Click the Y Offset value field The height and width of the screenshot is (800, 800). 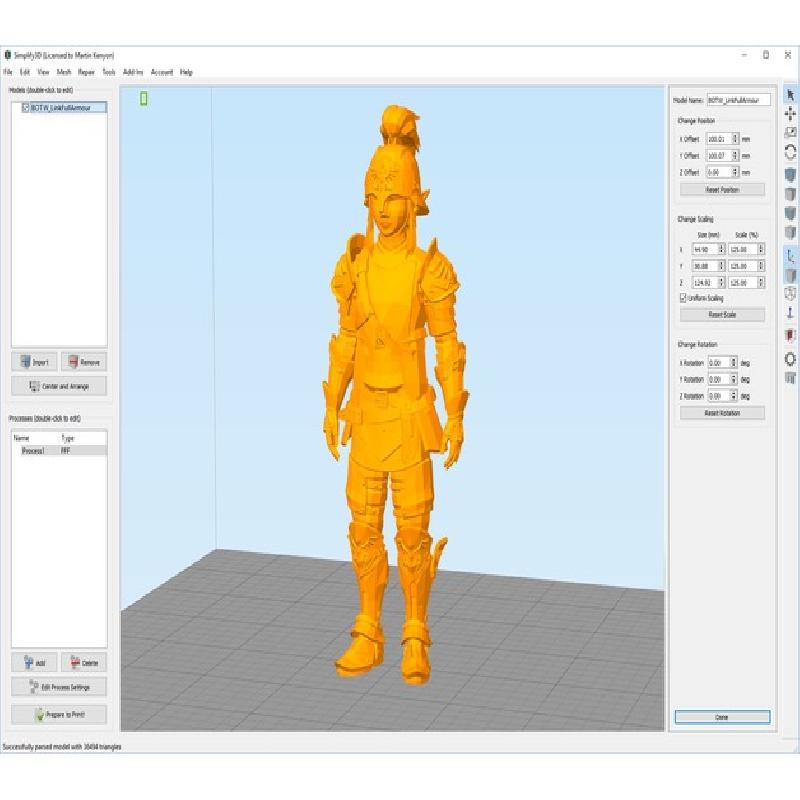click(x=719, y=156)
